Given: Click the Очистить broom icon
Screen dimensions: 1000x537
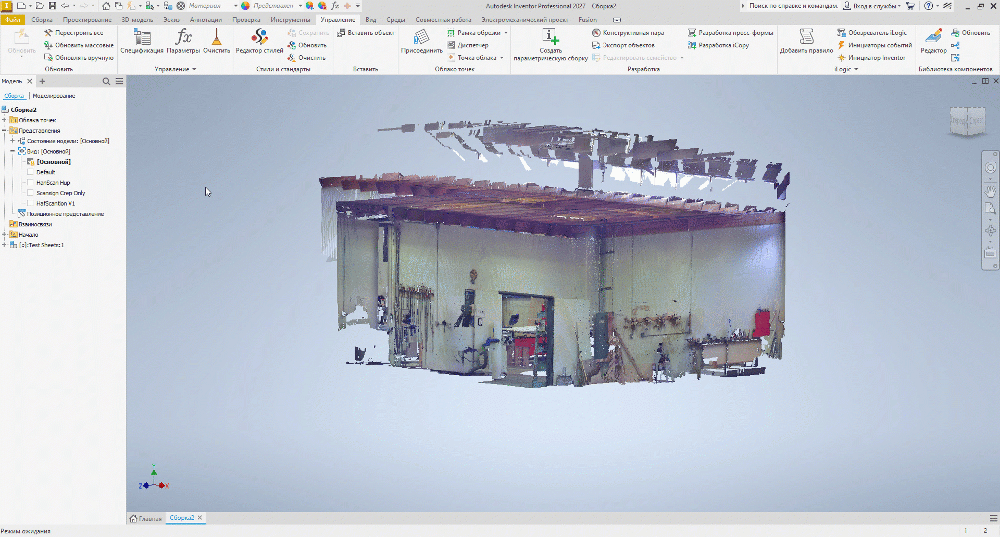Looking at the screenshot, I should (216, 38).
